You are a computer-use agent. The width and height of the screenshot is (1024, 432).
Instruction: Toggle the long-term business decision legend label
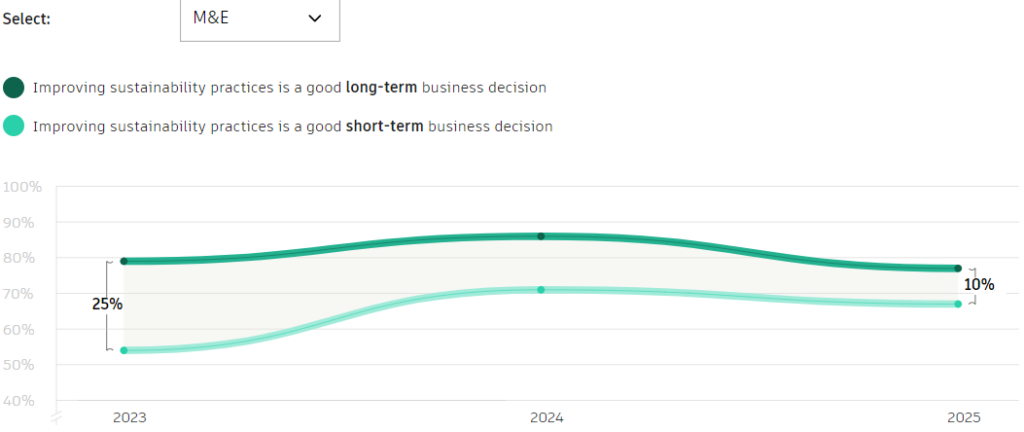(290, 87)
